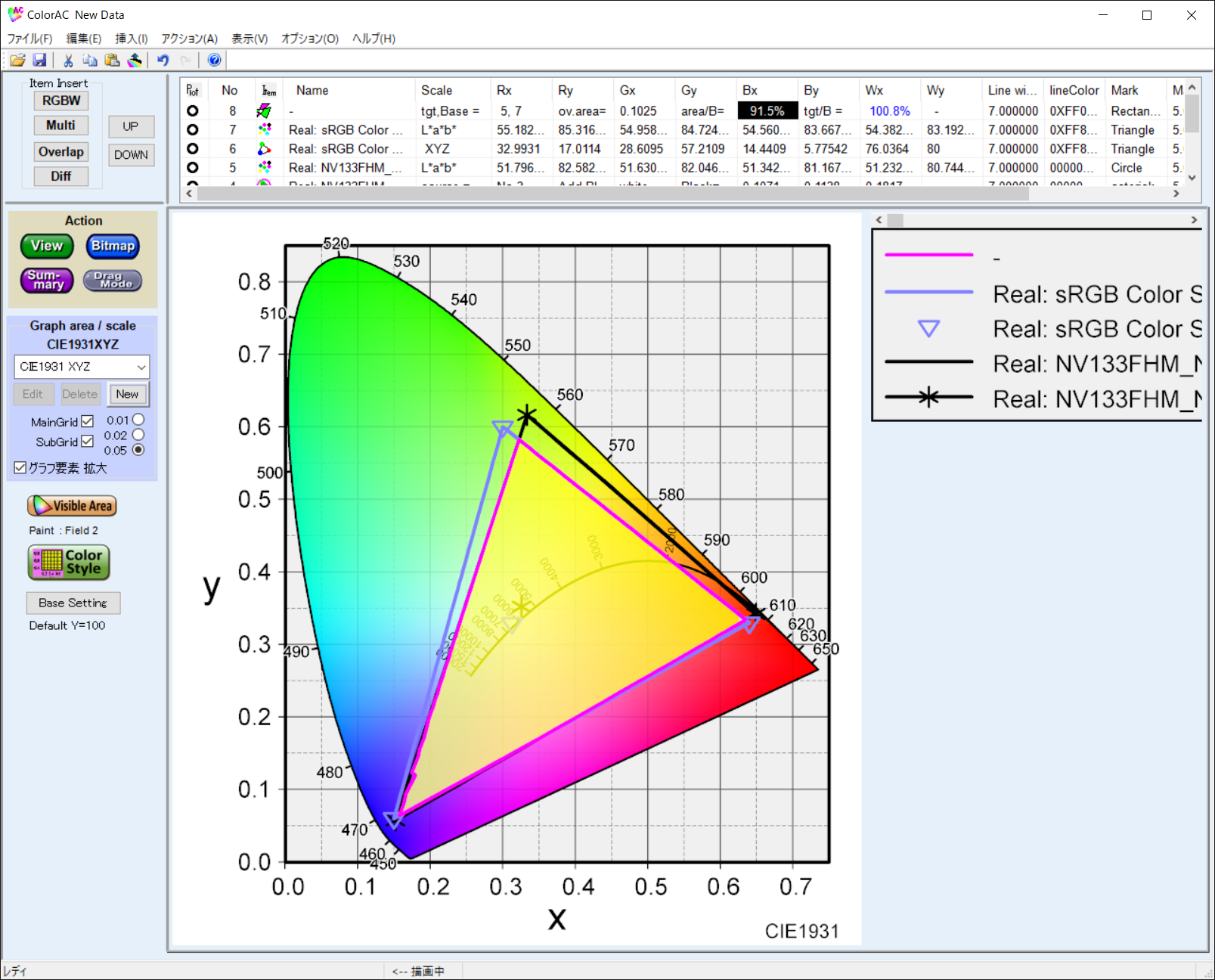The image size is (1215, 980).
Task: Insert an Overlap item
Action: pyautogui.click(x=61, y=152)
